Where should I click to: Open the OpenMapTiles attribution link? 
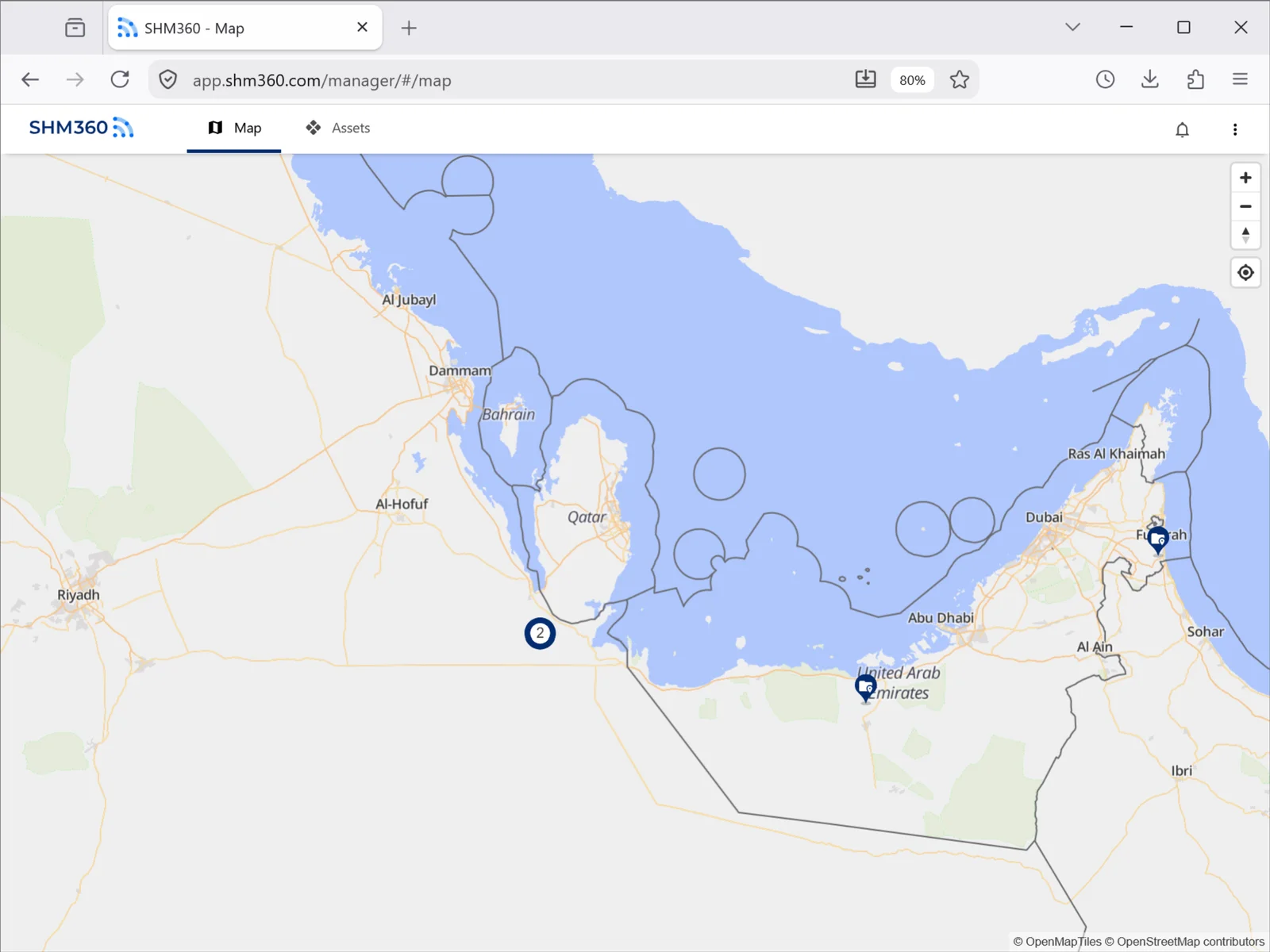[x=1057, y=942]
